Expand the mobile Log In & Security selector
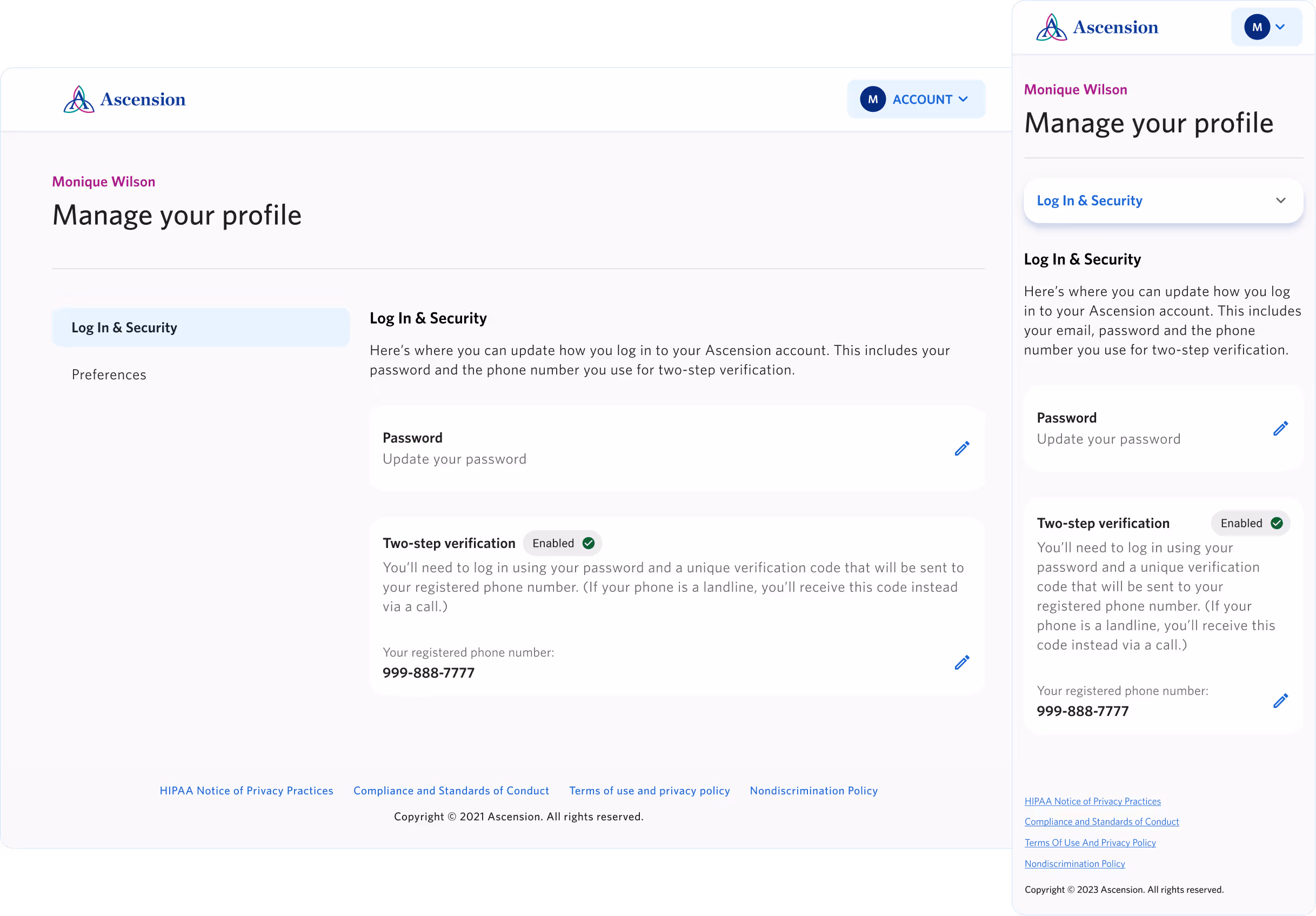 1163,200
